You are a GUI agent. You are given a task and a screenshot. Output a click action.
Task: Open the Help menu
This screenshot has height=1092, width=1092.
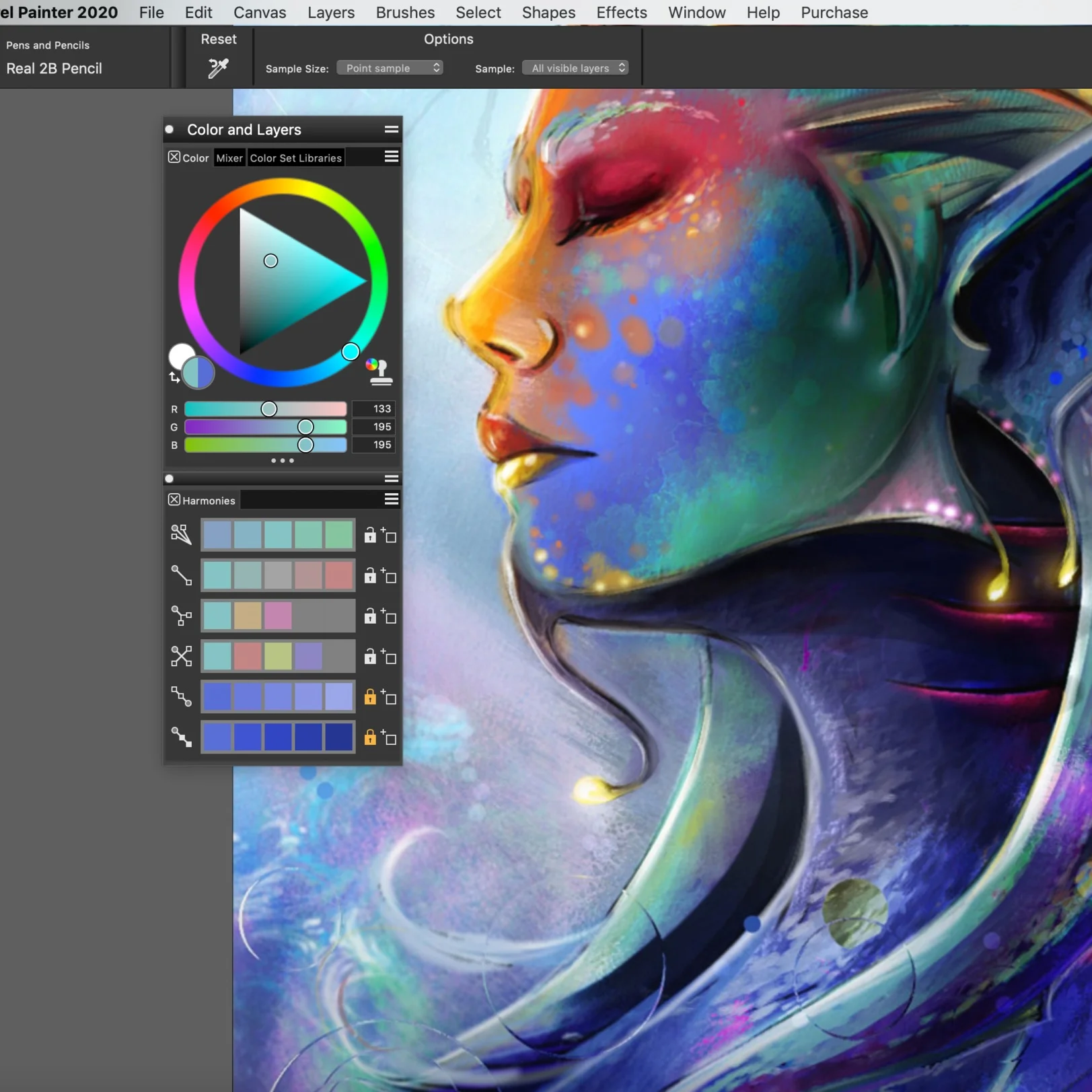pyautogui.click(x=763, y=12)
